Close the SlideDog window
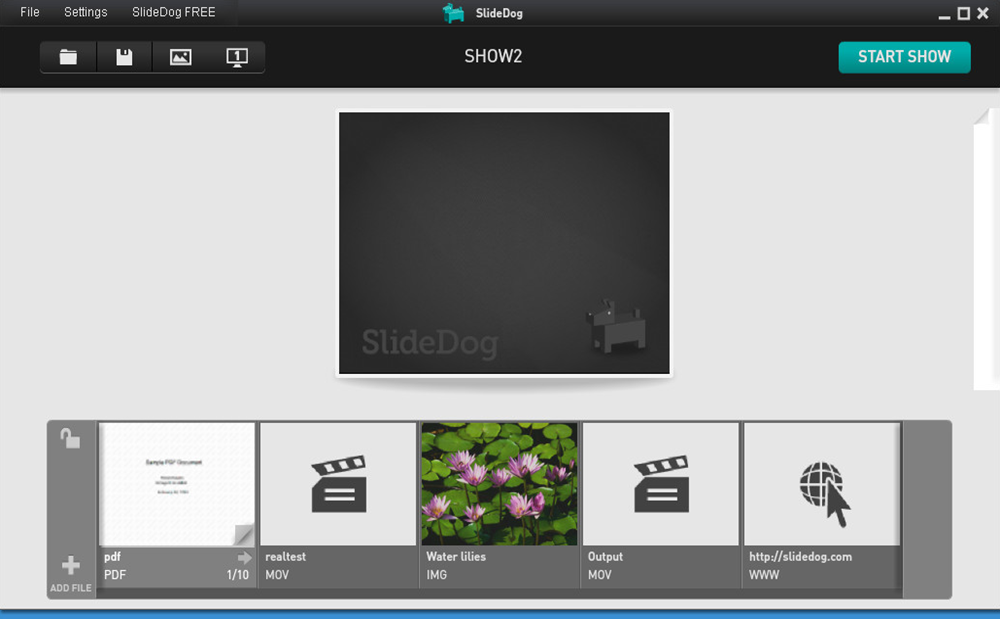The height and width of the screenshot is (619, 1000). pyautogui.click(x=983, y=13)
